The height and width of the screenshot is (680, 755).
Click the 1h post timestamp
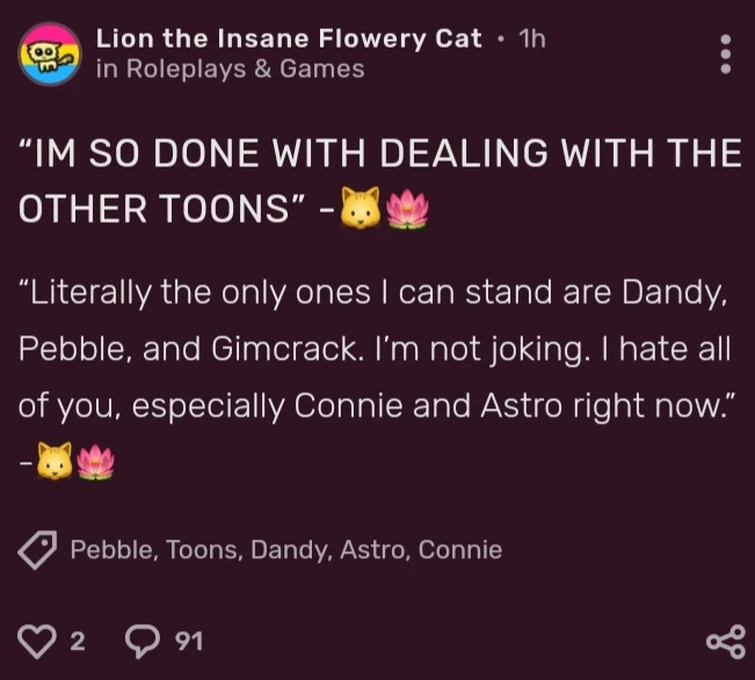point(532,39)
